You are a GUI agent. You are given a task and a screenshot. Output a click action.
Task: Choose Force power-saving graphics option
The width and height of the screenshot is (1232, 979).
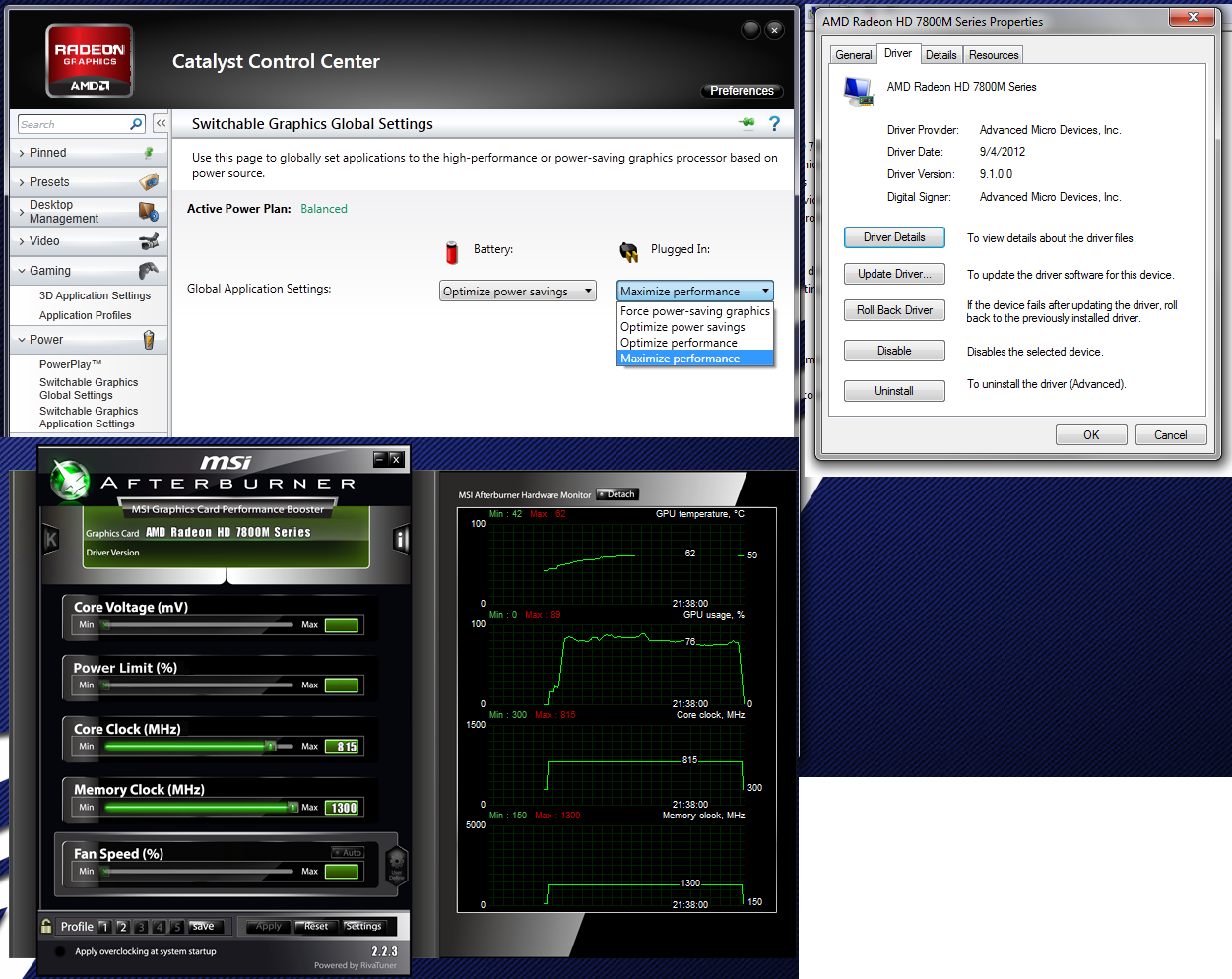695,311
